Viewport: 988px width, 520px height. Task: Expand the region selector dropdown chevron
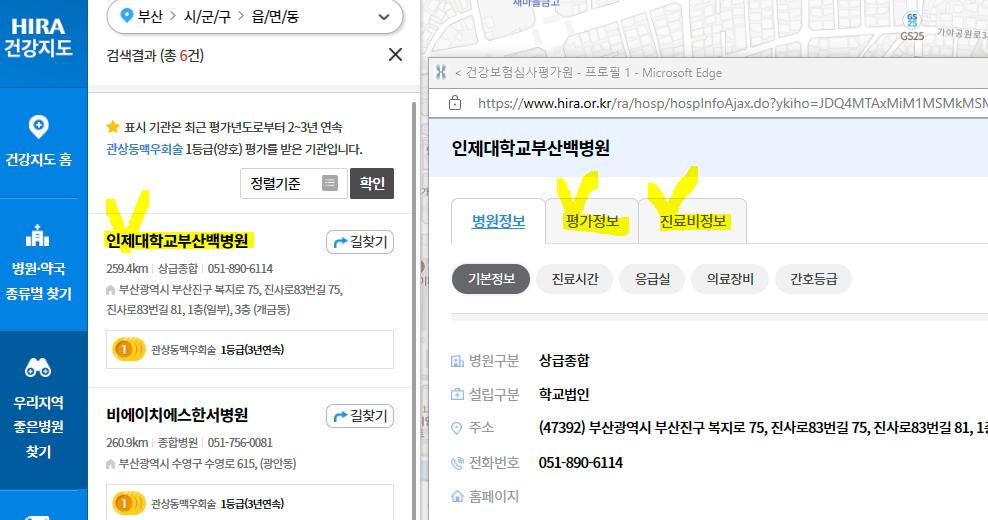click(x=384, y=17)
